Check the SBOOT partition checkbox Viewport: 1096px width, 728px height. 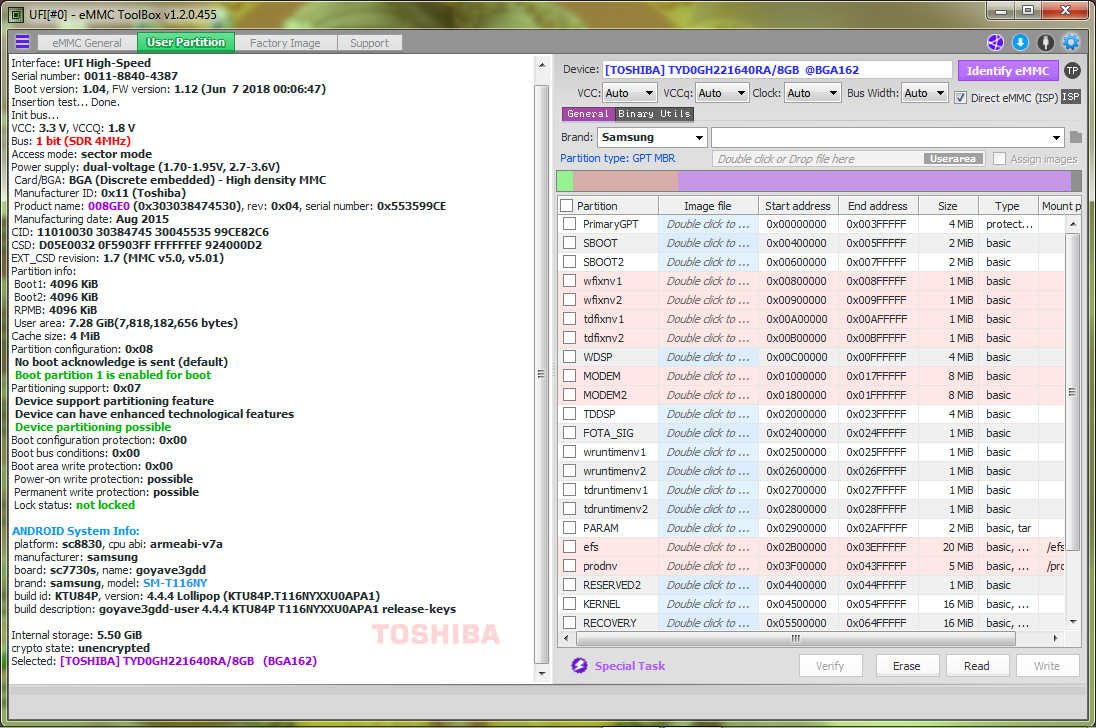click(x=570, y=242)
